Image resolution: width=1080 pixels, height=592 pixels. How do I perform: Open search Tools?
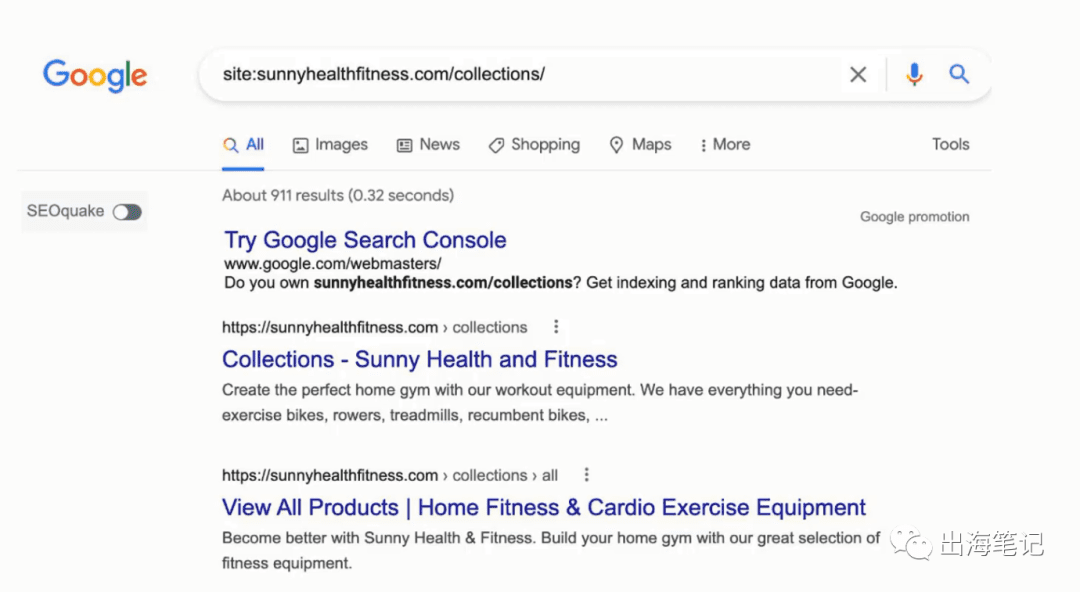[951, 144]
